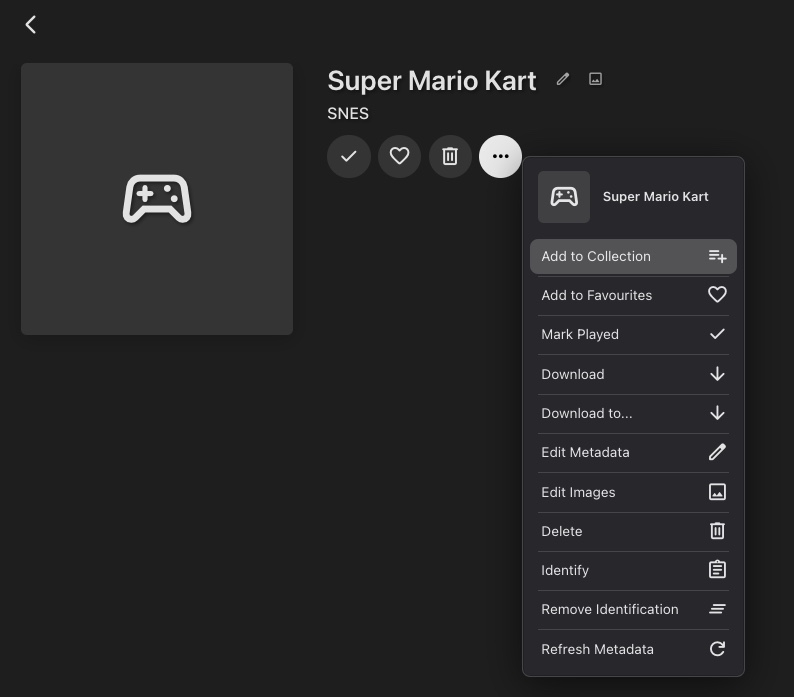The height and width of the screenshot is (697, 794).
Task: Select the Download menu entry
Action: coord(633,374)
